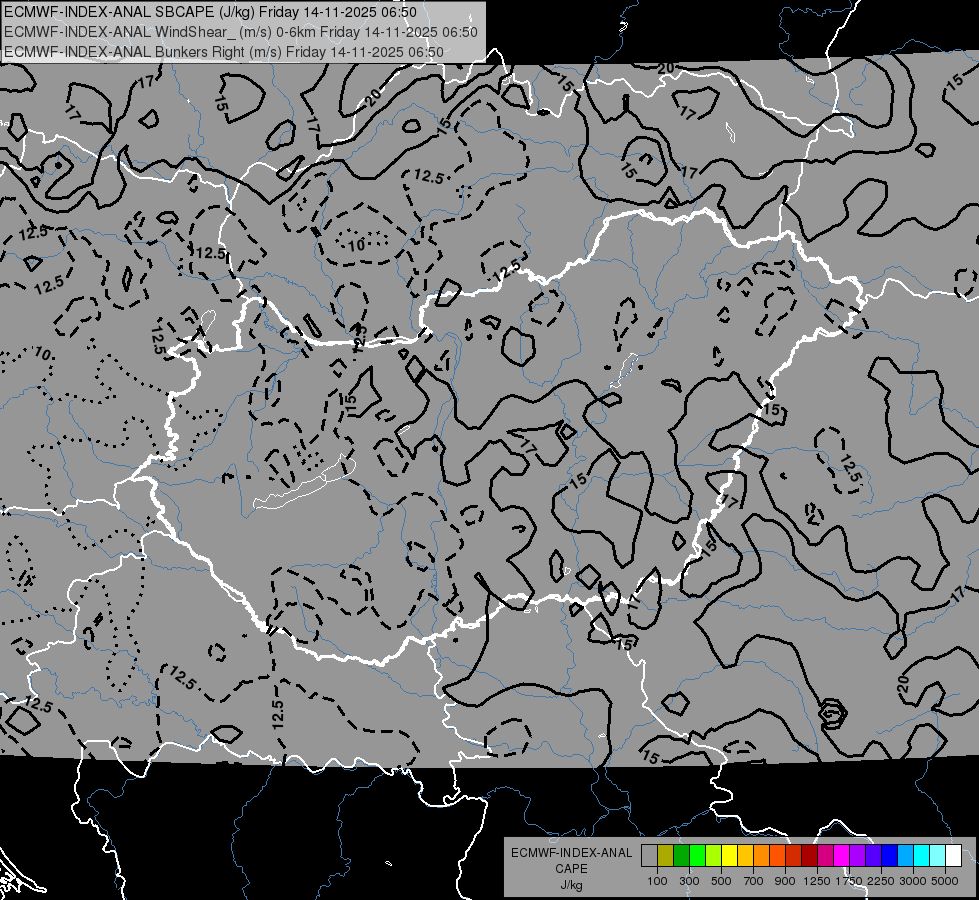Image resolution: width=979 pixels, height=900 pixels.
Task: Click the legend value 300
Action: (x=689, y=881)
